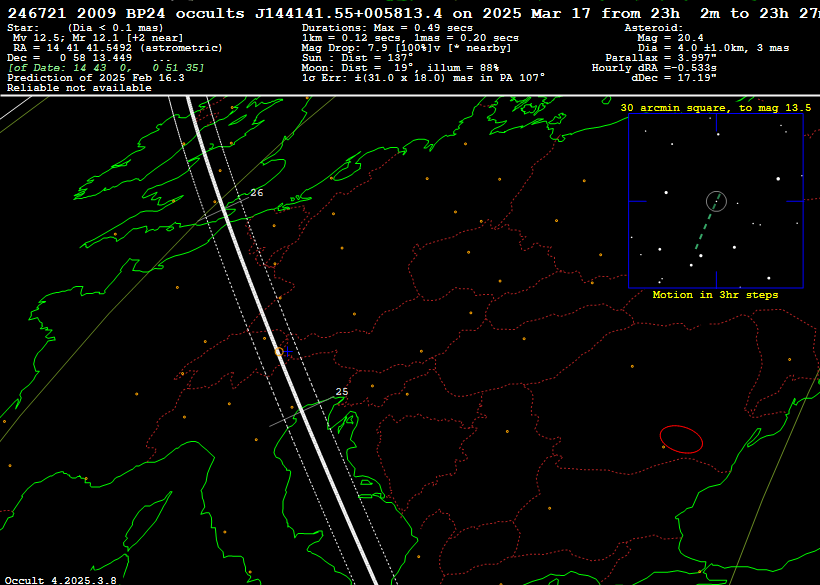The height and width of the screenshot is (585, 820).
Task: Click the dashed green asteroid motion track
Action: click(x=708, y=223)
